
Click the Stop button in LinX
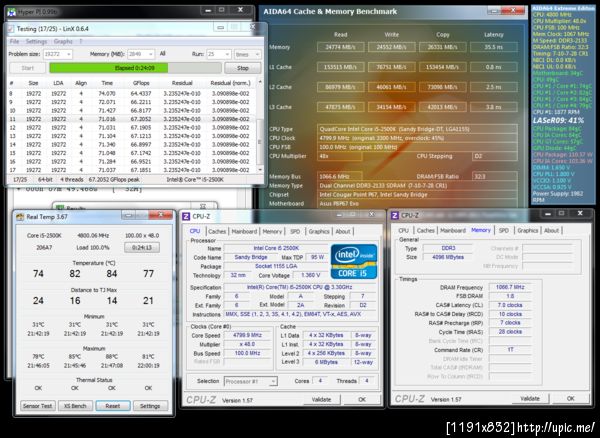tap(243, 68)
